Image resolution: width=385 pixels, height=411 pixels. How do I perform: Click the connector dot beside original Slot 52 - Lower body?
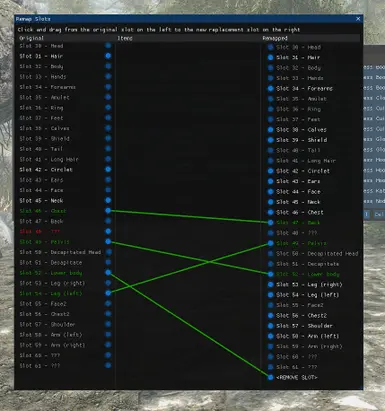[108, 273]
